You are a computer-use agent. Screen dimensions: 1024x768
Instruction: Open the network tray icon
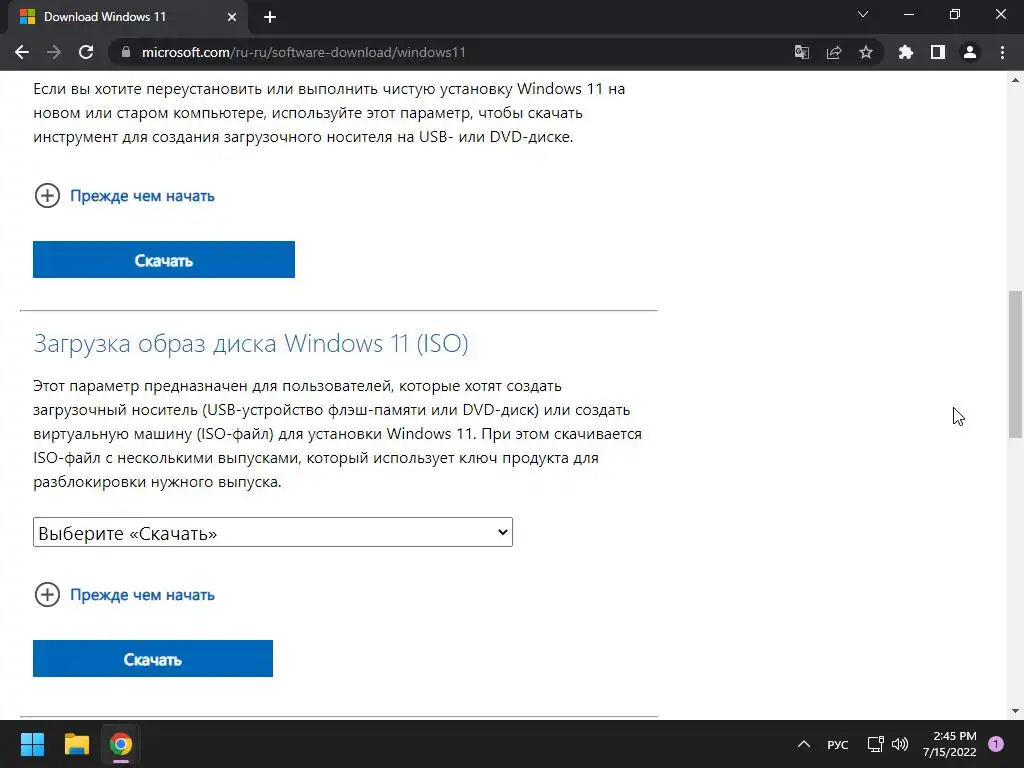[x=875, y=744]
